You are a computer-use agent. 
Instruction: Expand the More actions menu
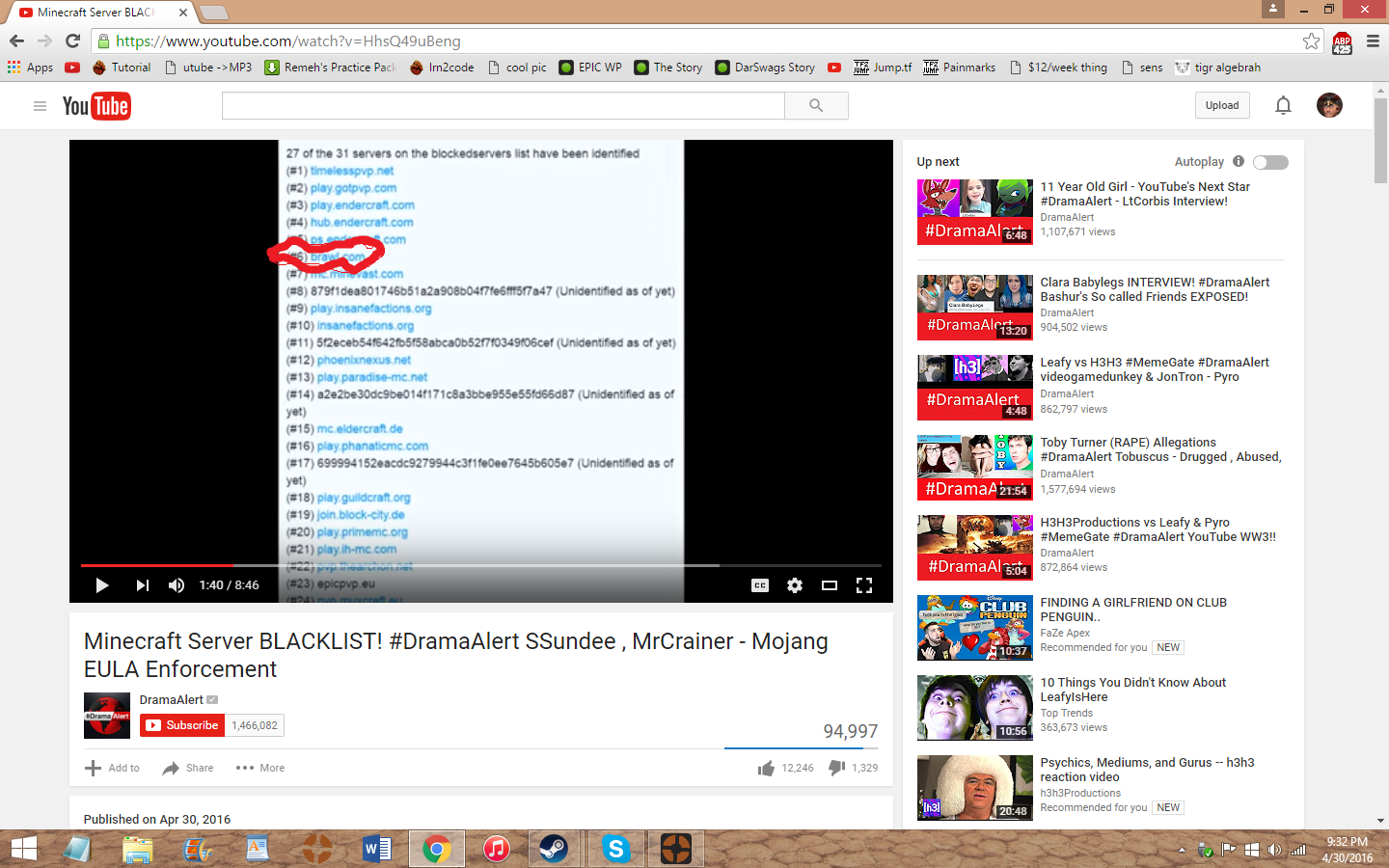point(260,768)
